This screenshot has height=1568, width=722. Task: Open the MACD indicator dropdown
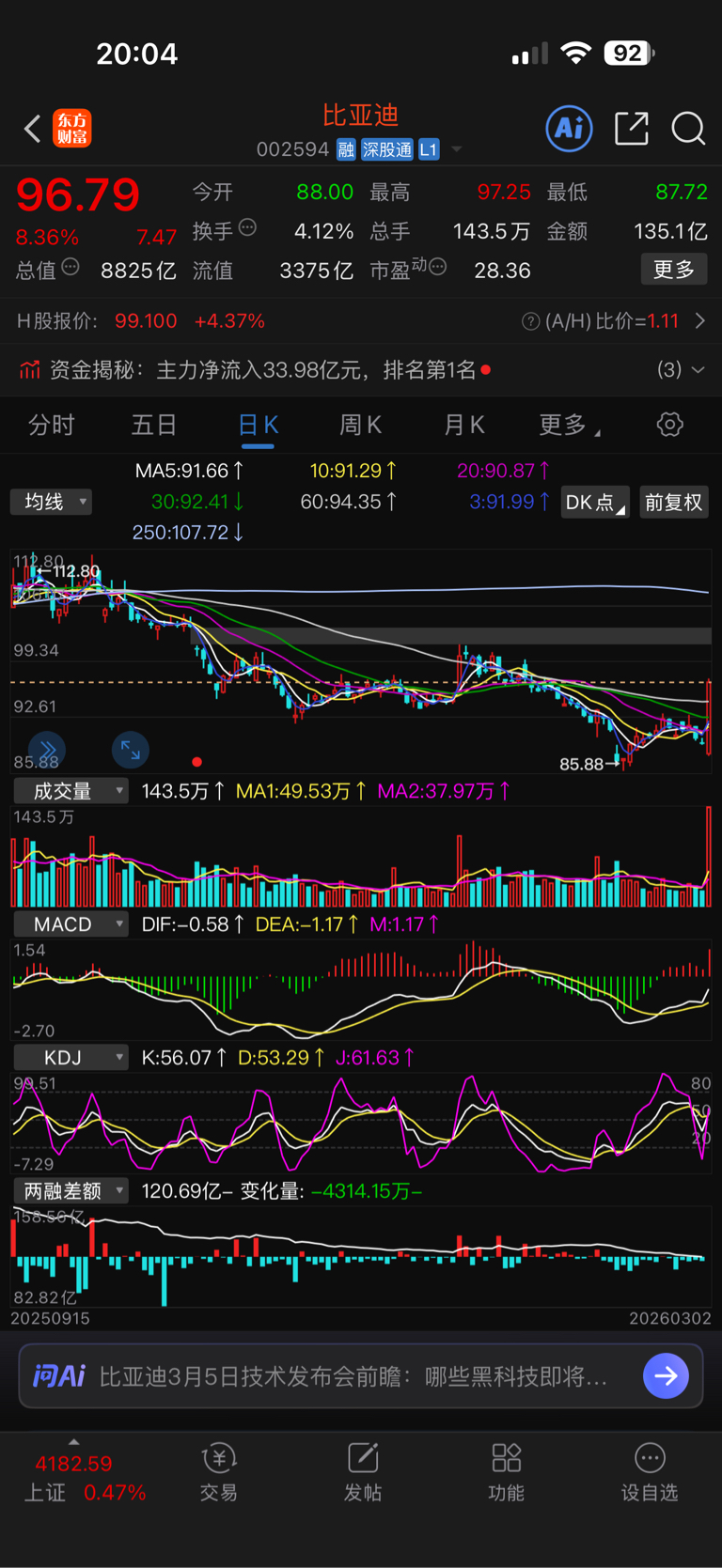pyautogui.click(x=71, y=924)
